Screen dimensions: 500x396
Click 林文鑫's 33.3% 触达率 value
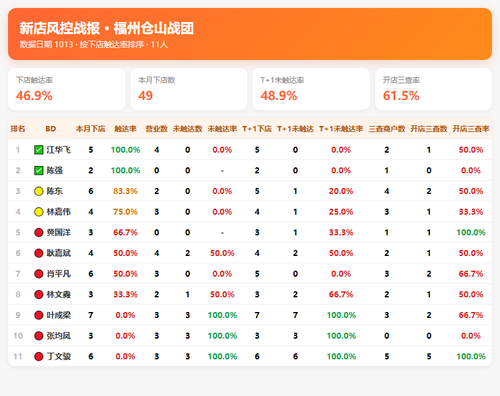click(125, 295)
